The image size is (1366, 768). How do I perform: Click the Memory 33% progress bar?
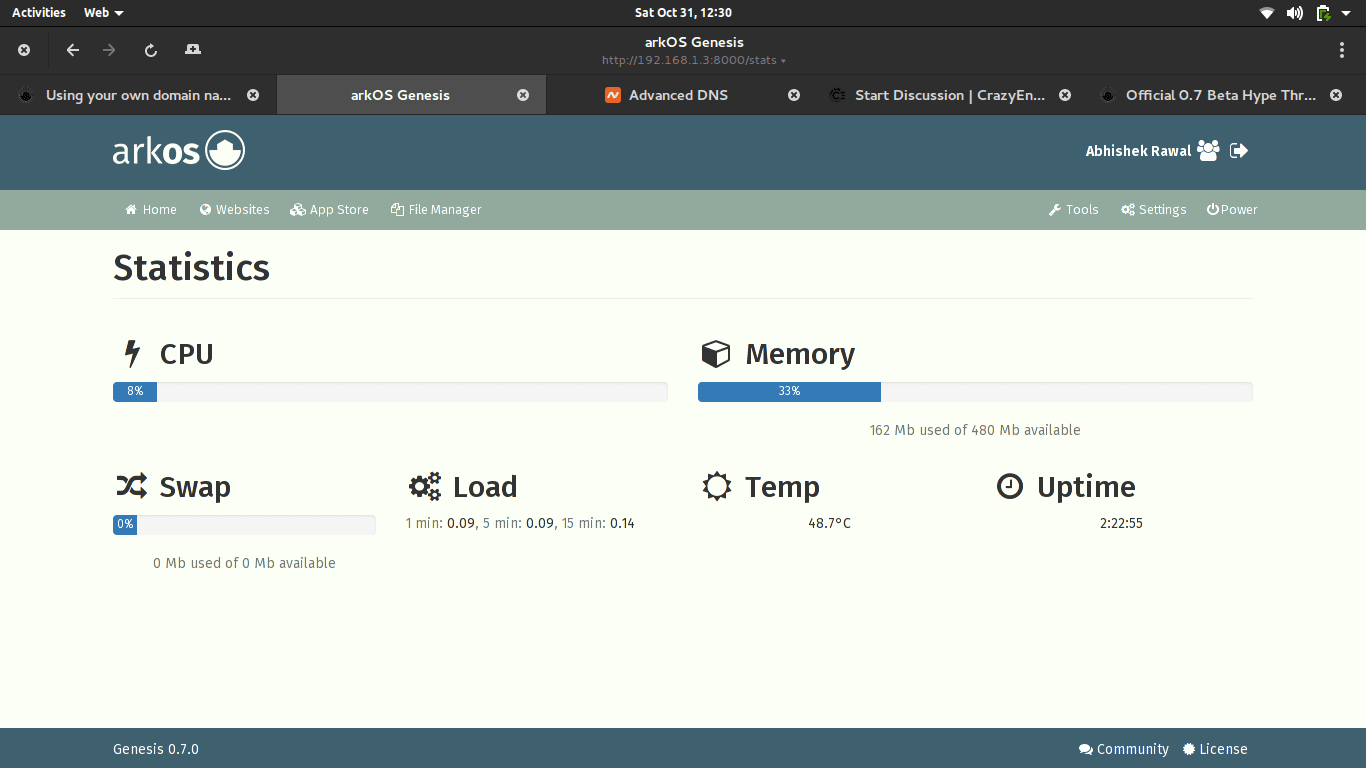pyautogui.click(x=975, y=391)
